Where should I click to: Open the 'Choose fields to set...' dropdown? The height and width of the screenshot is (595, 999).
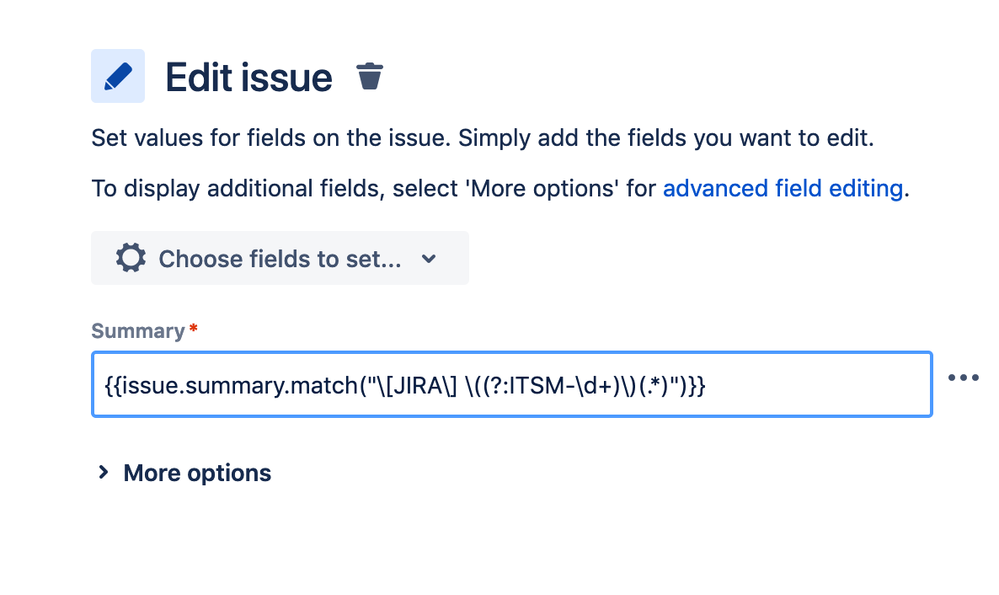click(279, 258)
